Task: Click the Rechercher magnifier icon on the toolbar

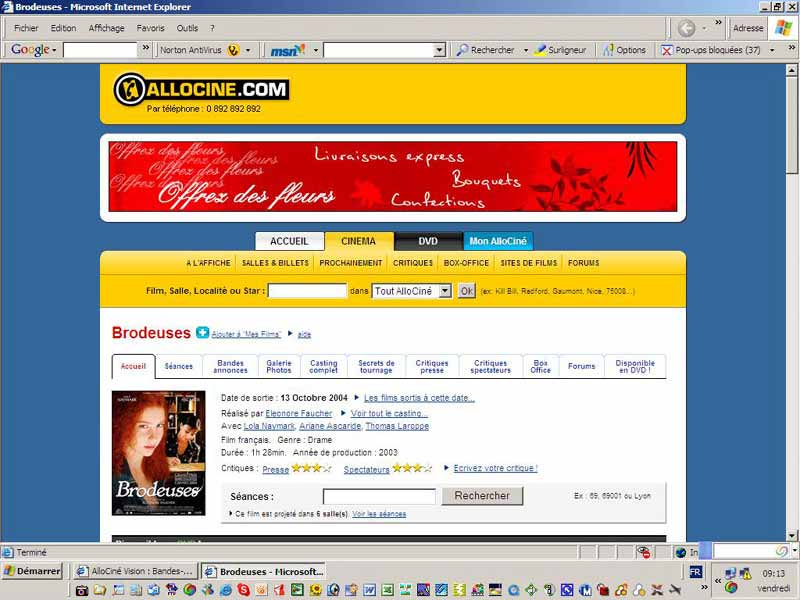Action: [x=462, y=50]
